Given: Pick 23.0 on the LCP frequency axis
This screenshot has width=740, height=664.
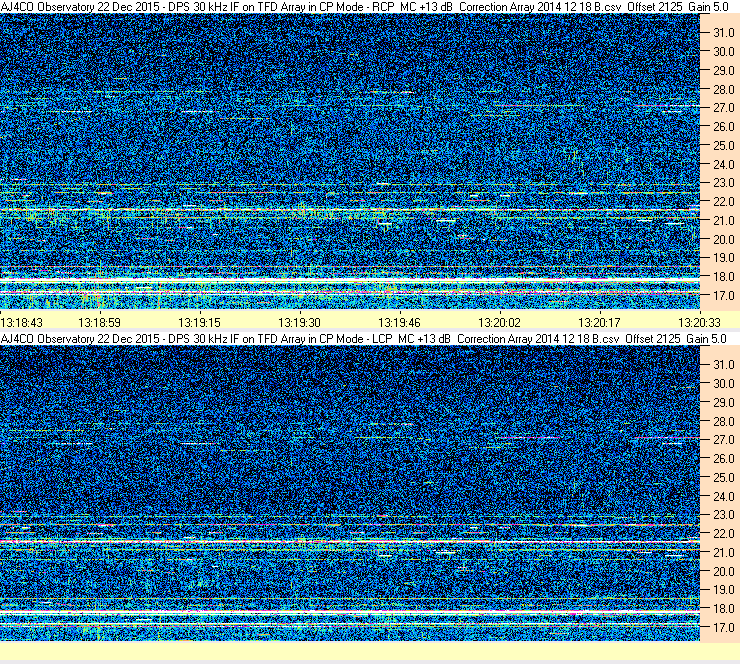Looking at the screenshot, I should point(723,515).
